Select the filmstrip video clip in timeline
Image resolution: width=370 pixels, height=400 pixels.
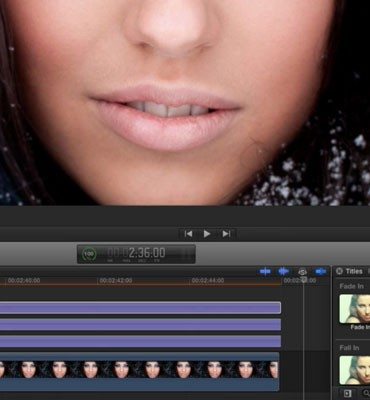pos(139,372)
